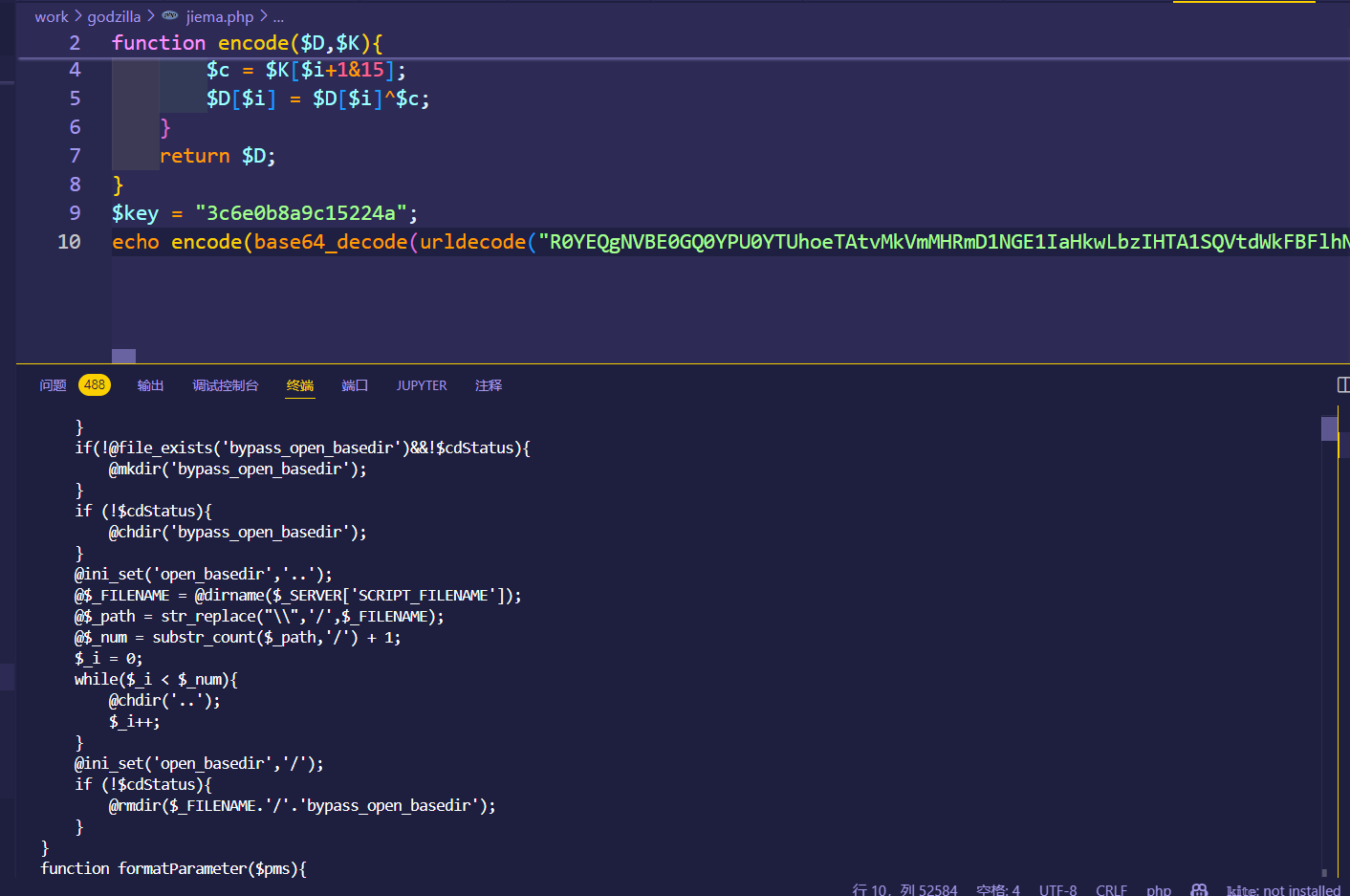
Task: Click line number 7 in the gutter
Action: pyautogui.click(x=75, y=156)
